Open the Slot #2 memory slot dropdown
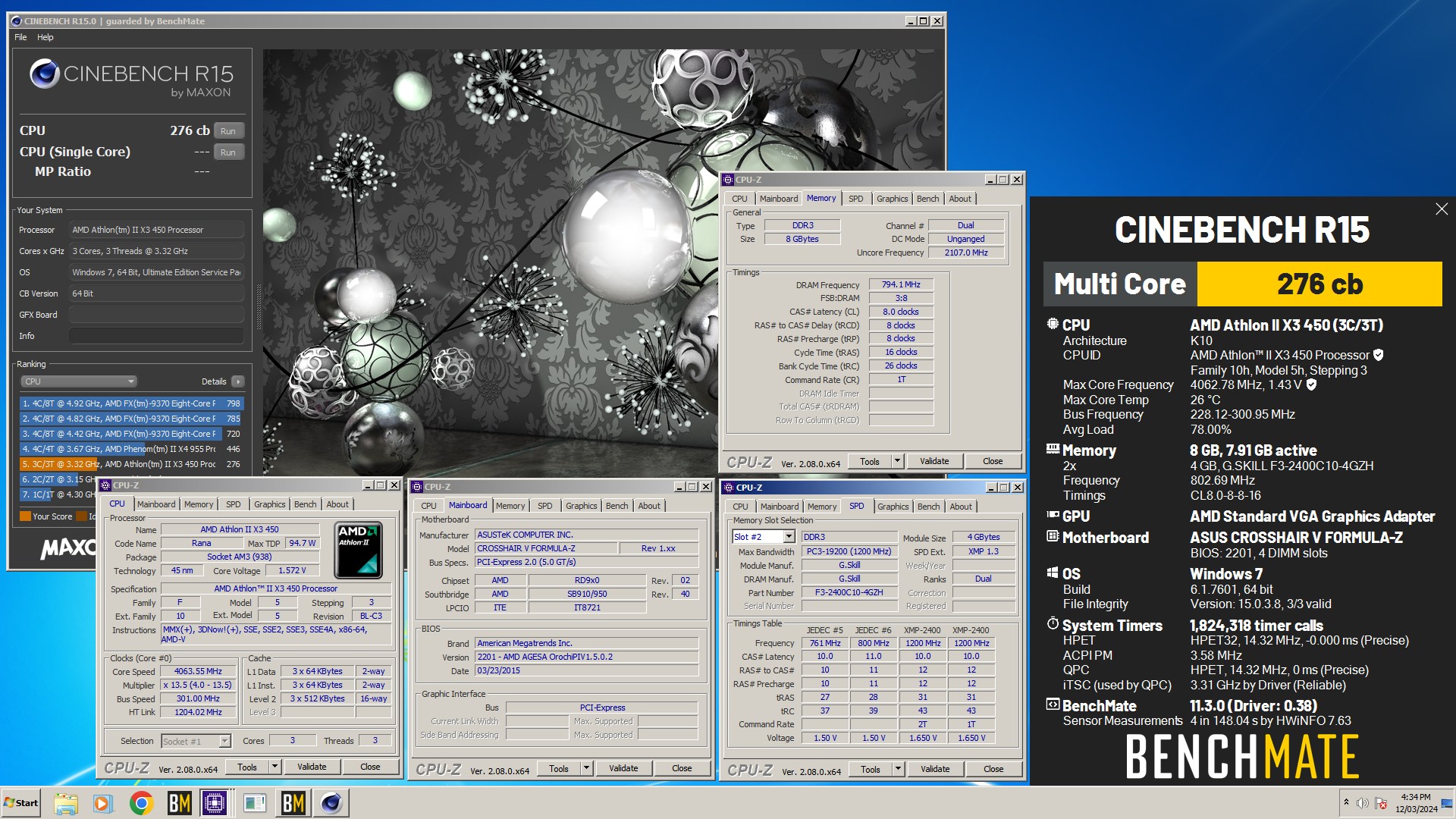 [x=789, y=537]
